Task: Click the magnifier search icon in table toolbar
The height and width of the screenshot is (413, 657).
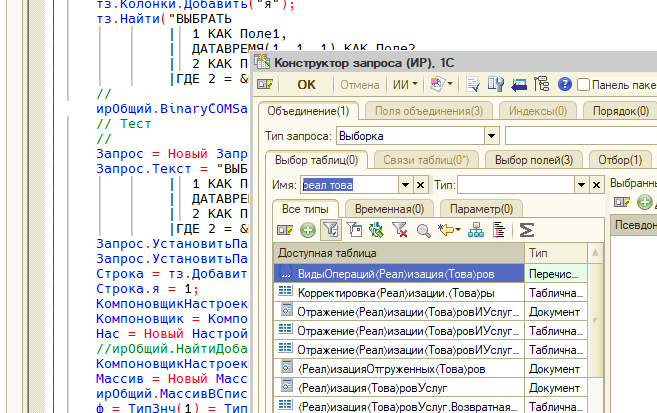Action: click(x=423, y=230)
